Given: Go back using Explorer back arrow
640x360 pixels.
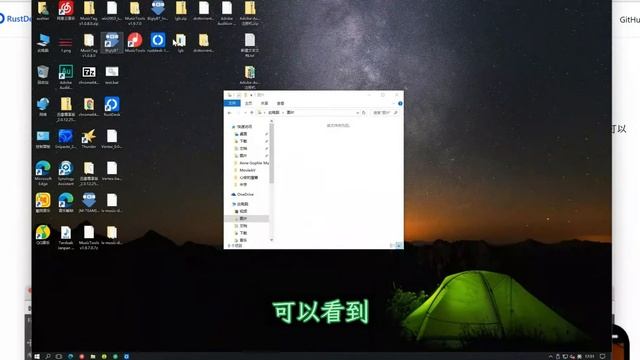Looking at the screenshot, I should click(230, 113).
